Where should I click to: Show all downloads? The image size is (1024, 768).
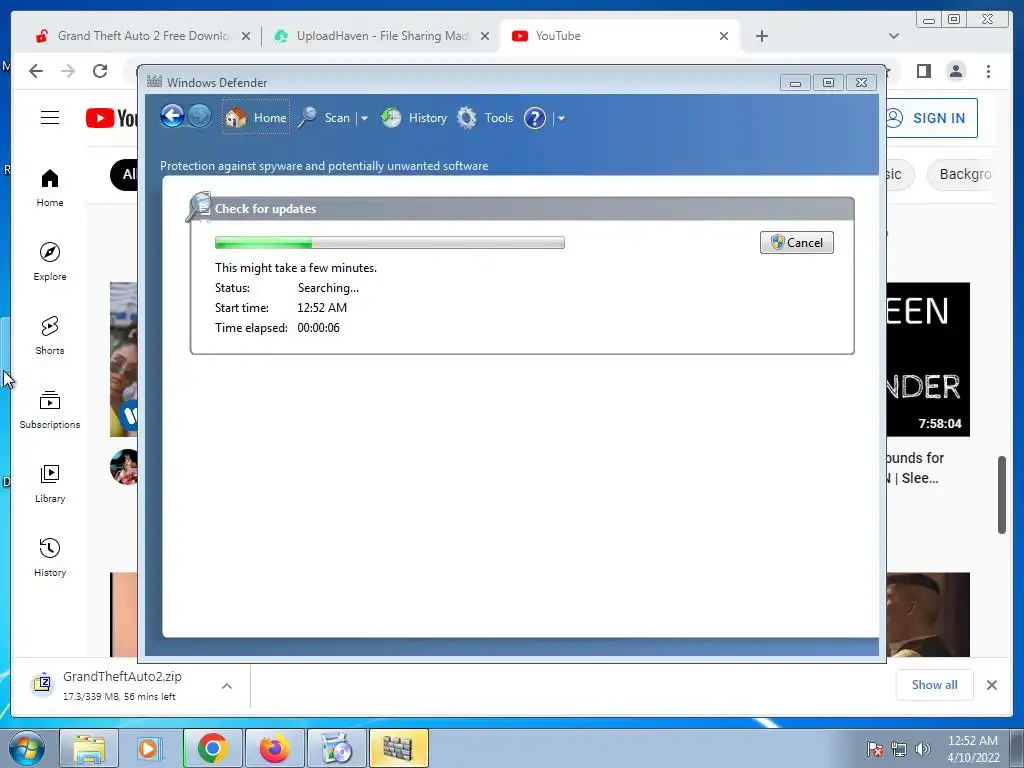click(935, 685)
